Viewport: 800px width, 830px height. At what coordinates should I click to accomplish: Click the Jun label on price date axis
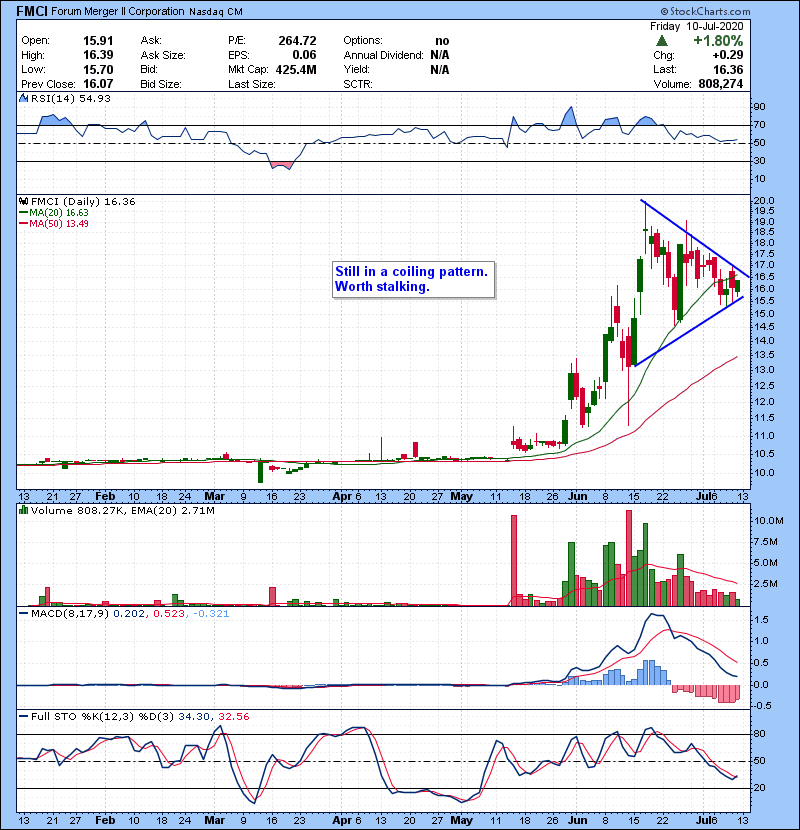coord(575,495)
